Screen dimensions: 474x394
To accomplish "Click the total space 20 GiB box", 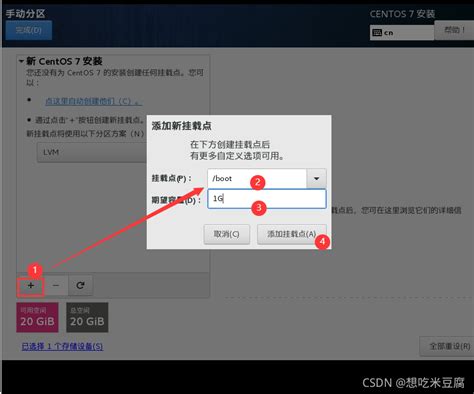I will (87, 317).
